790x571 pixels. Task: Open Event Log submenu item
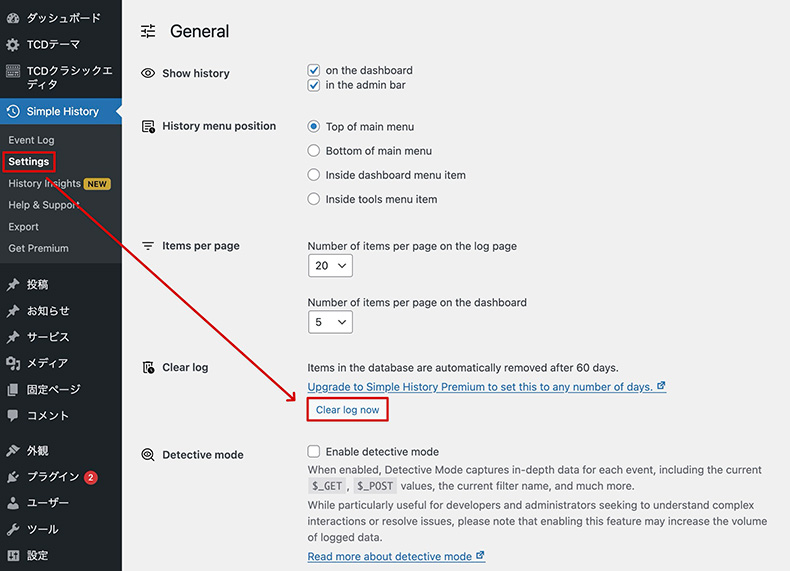click(x=31, y=140)
